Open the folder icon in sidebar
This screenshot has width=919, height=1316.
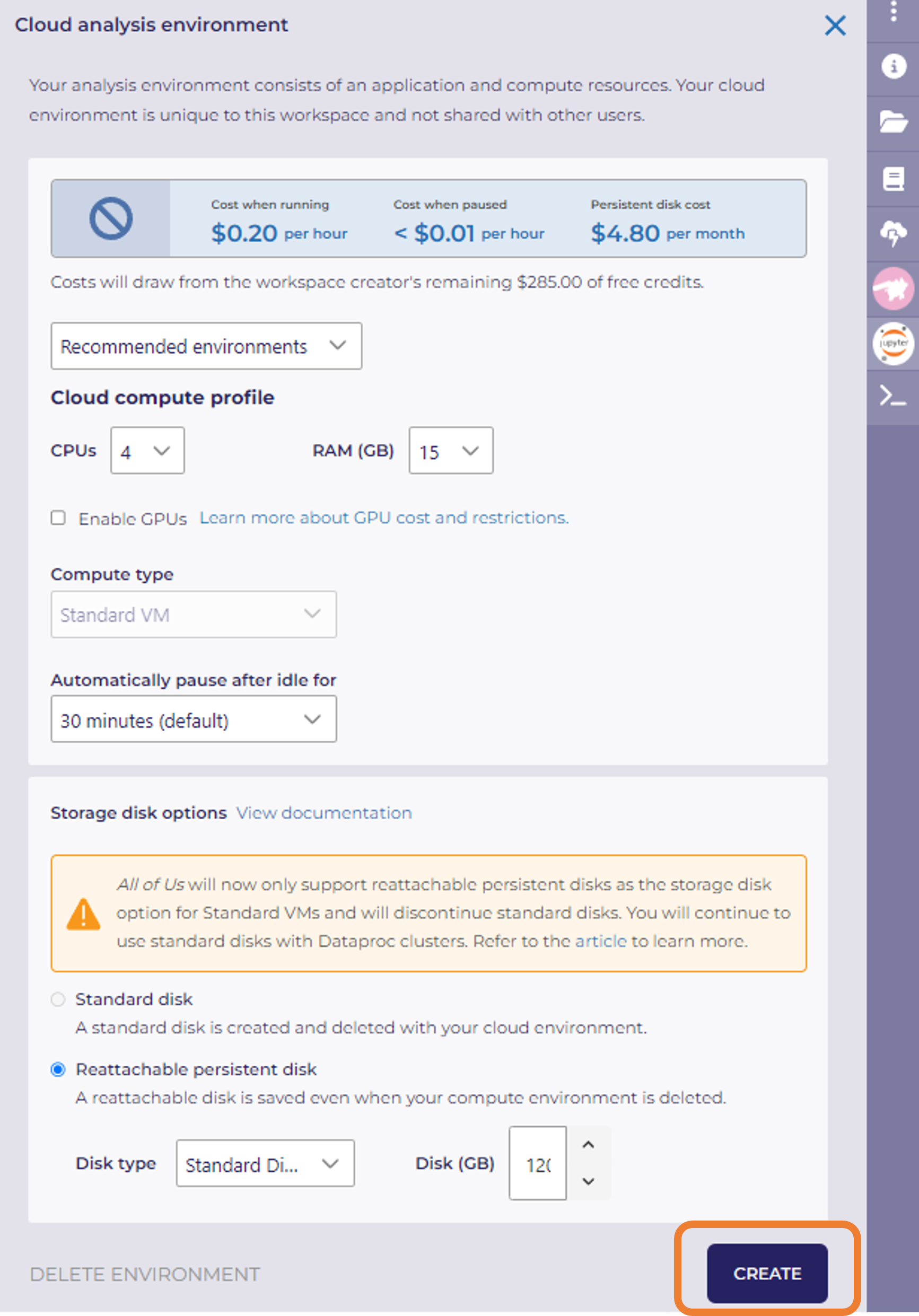[x=892, y=121]
